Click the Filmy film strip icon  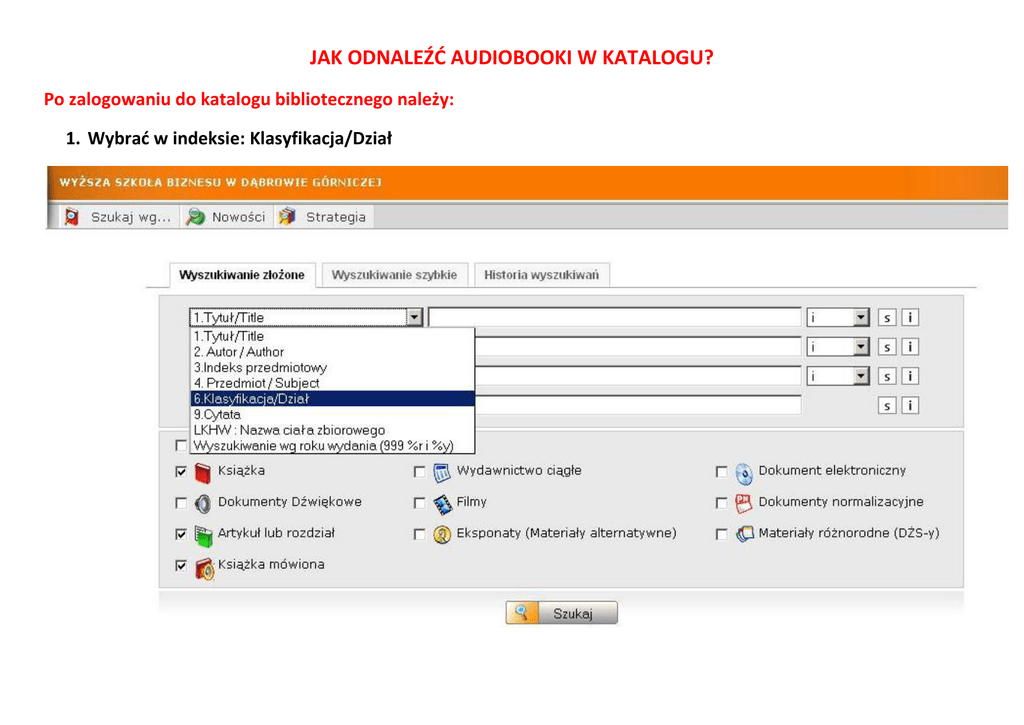[442, 503]
